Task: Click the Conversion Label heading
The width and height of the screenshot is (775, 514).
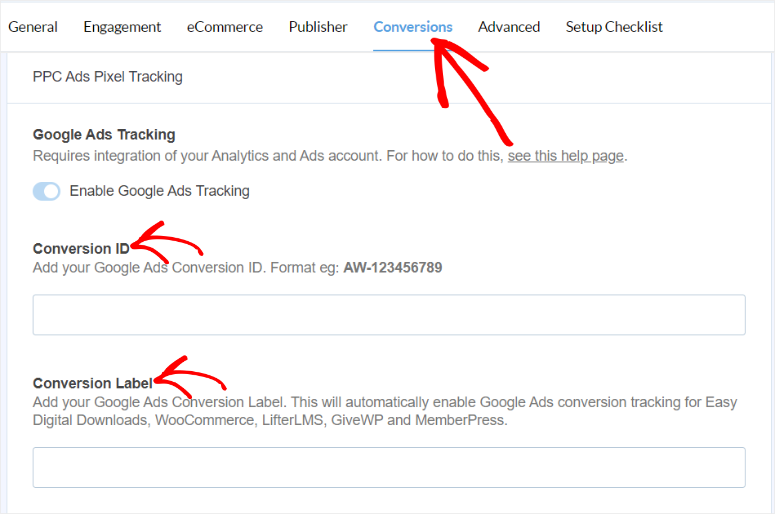Action: tap(92, 383)
